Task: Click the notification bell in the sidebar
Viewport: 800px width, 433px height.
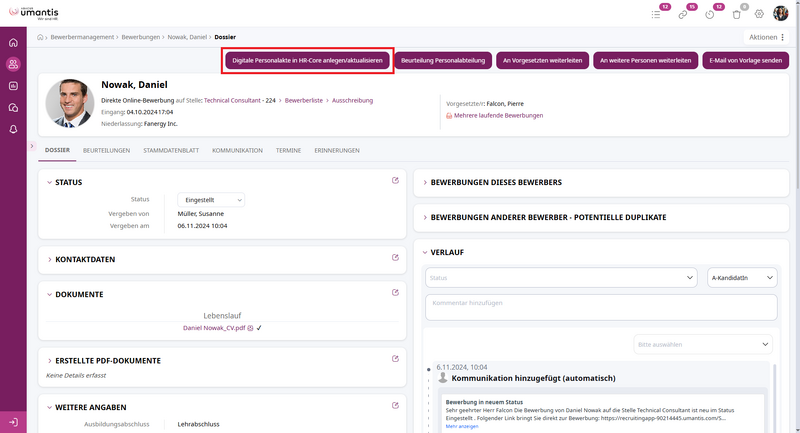Action: click(x=14, y=129)
